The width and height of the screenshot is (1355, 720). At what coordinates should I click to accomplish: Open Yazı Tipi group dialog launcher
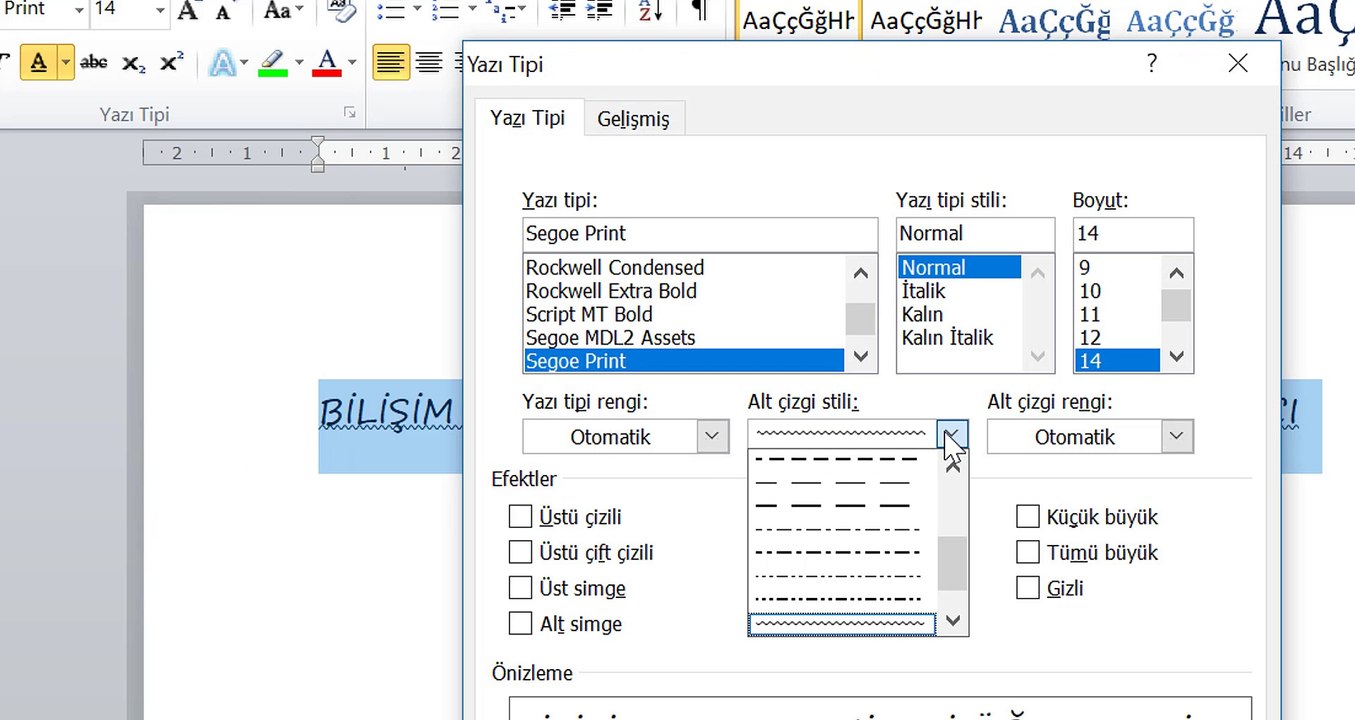point(350,113)
